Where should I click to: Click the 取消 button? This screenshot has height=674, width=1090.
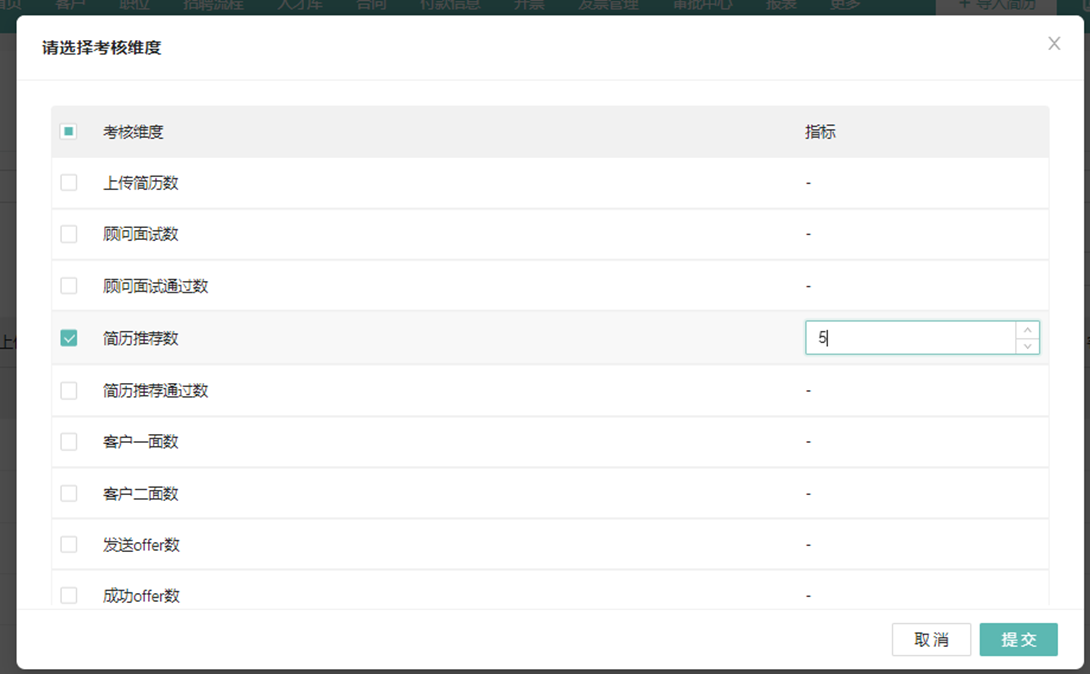click(932, 640)
